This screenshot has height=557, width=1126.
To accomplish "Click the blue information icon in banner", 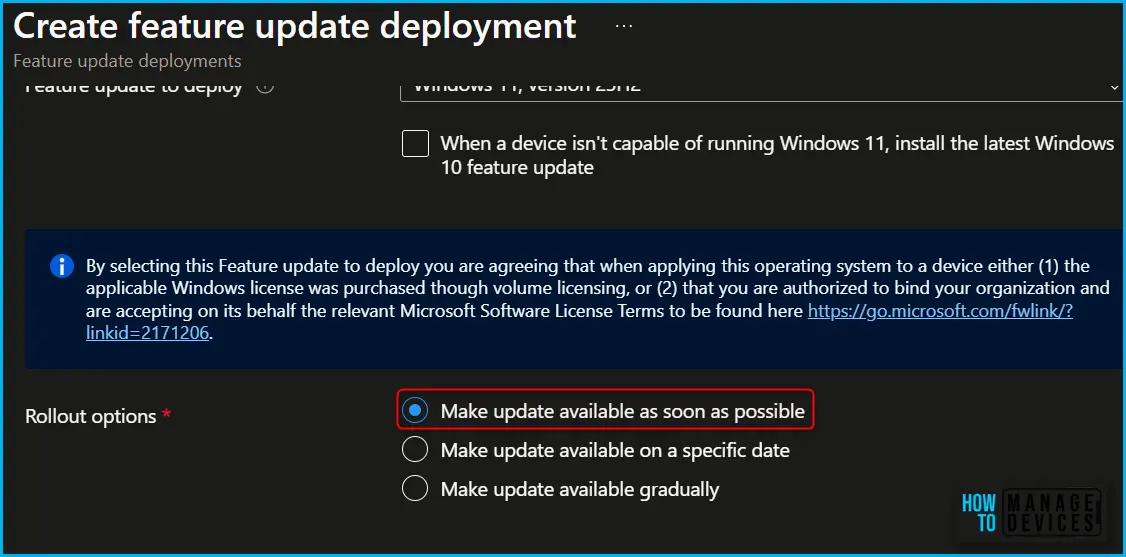I will (x=62, y=268).
